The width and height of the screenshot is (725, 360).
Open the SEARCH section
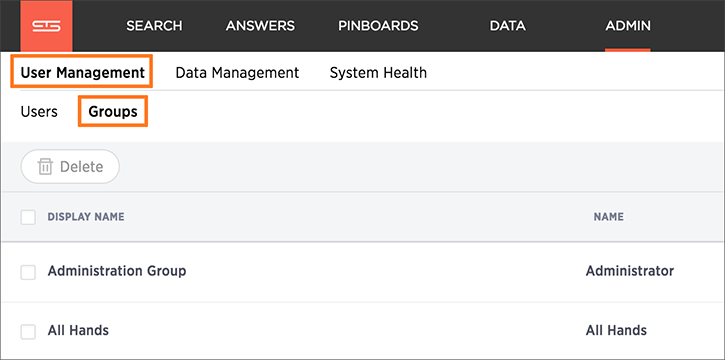click(154, 26)
